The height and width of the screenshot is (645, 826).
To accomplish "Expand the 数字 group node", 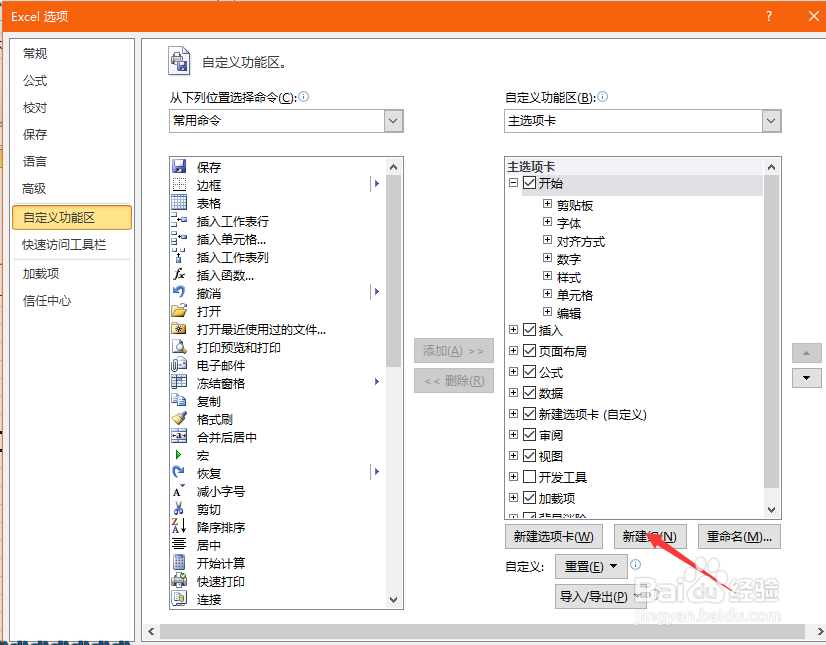I will coord(547,258).
